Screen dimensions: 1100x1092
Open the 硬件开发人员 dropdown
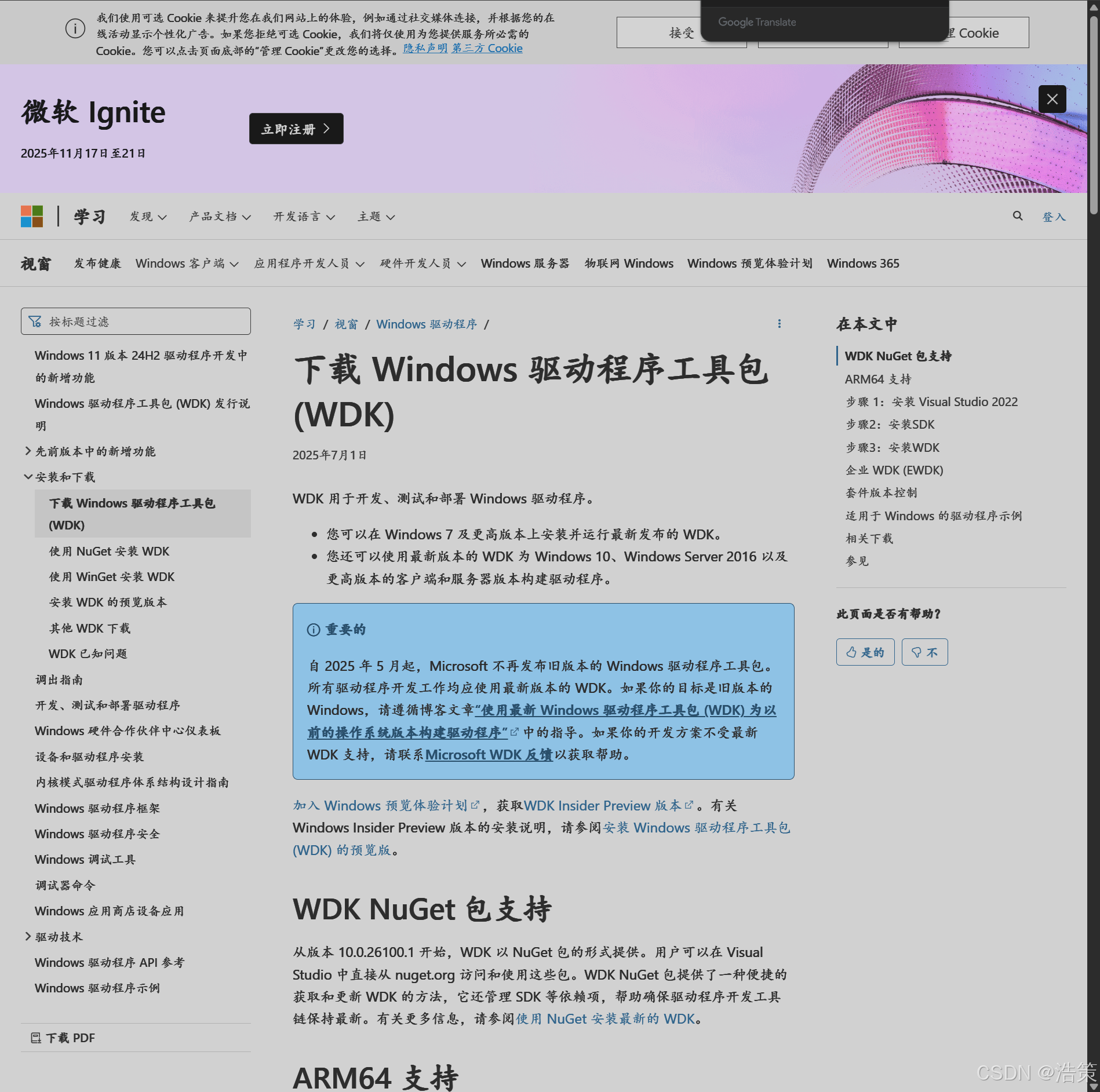pyautogui.click(x=423, y=264)
